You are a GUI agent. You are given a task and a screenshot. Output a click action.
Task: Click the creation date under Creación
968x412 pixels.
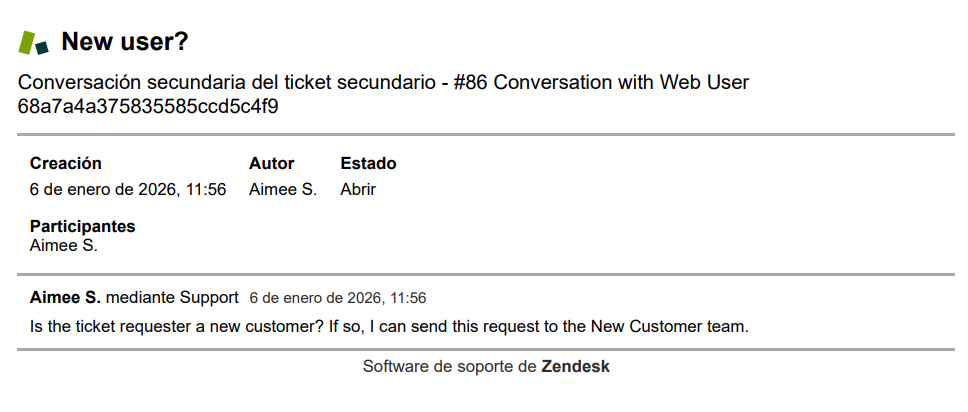pos(128,189)
